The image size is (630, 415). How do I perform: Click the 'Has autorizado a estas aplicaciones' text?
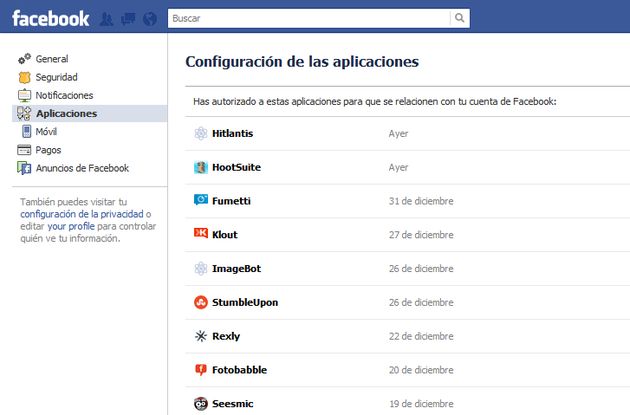(375, 102)
